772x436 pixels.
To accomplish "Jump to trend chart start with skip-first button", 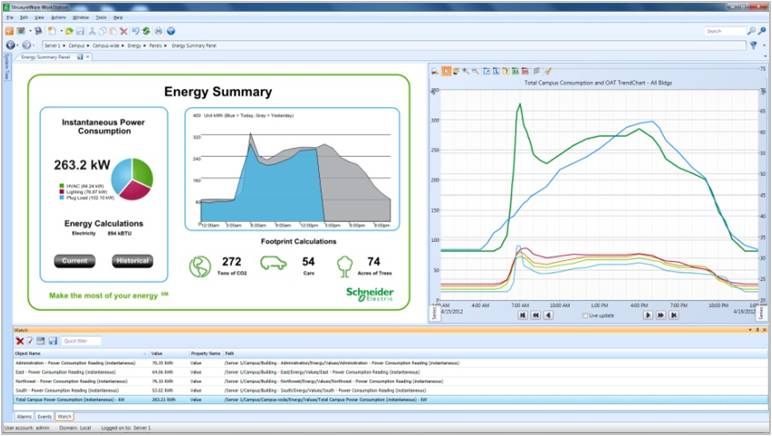I will pos(522,315).
